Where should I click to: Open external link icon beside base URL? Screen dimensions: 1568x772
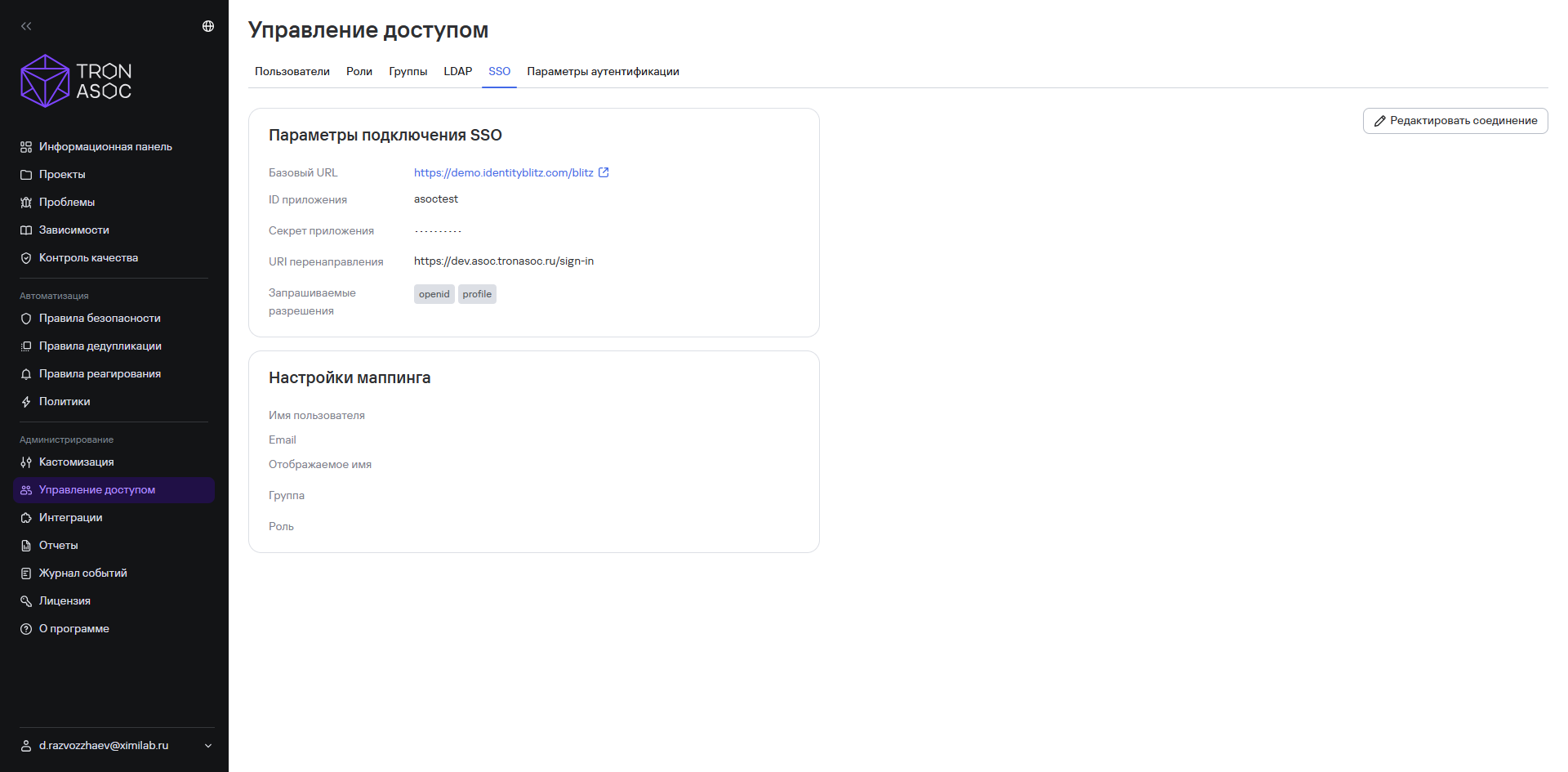tap(604, 172)
